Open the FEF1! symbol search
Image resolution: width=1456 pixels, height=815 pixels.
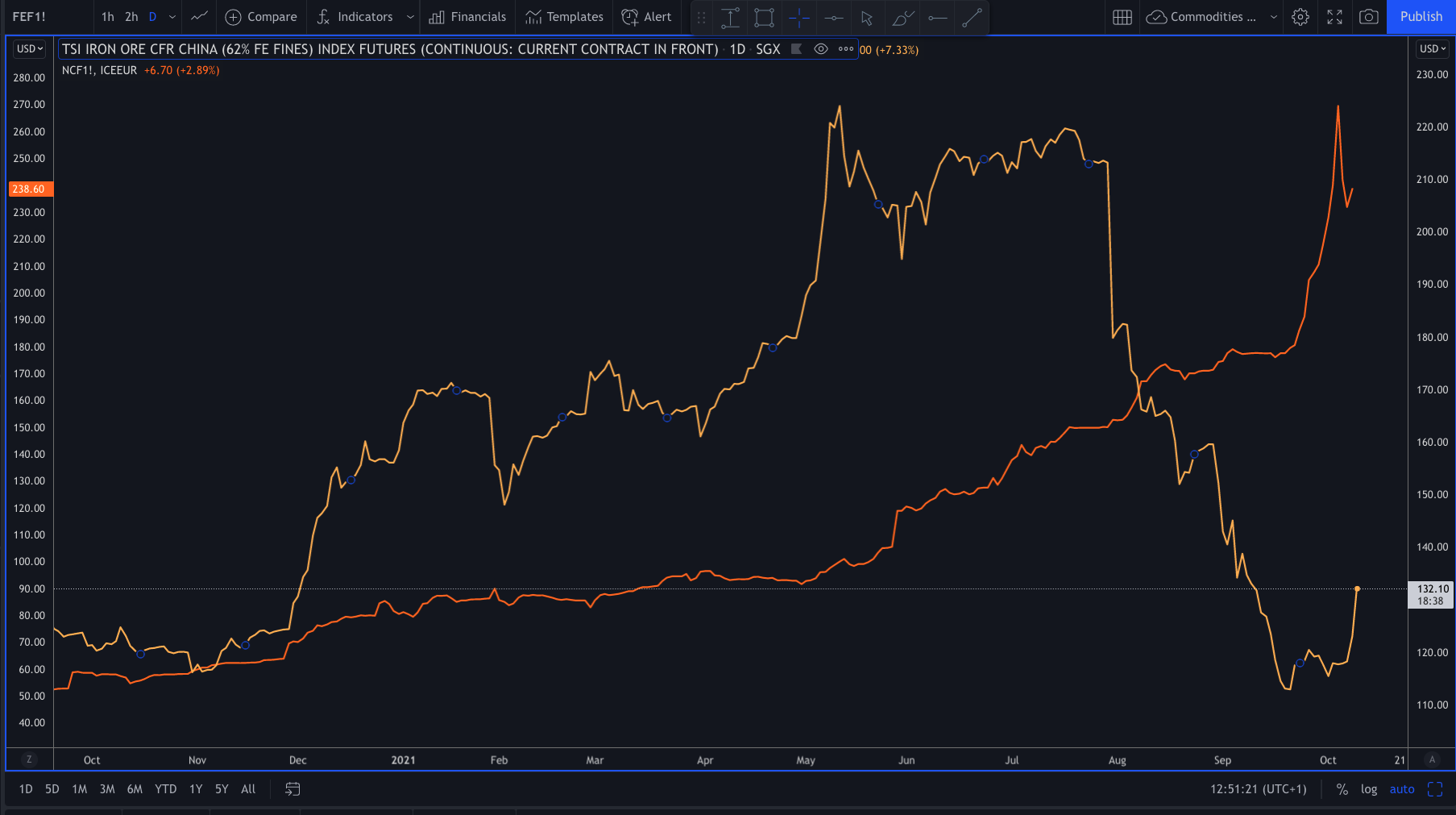[29, 17]
